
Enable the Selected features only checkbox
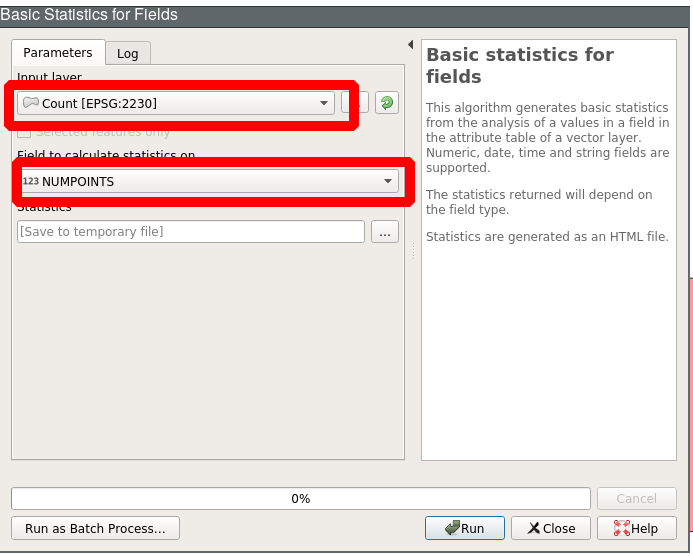(25, 132)
